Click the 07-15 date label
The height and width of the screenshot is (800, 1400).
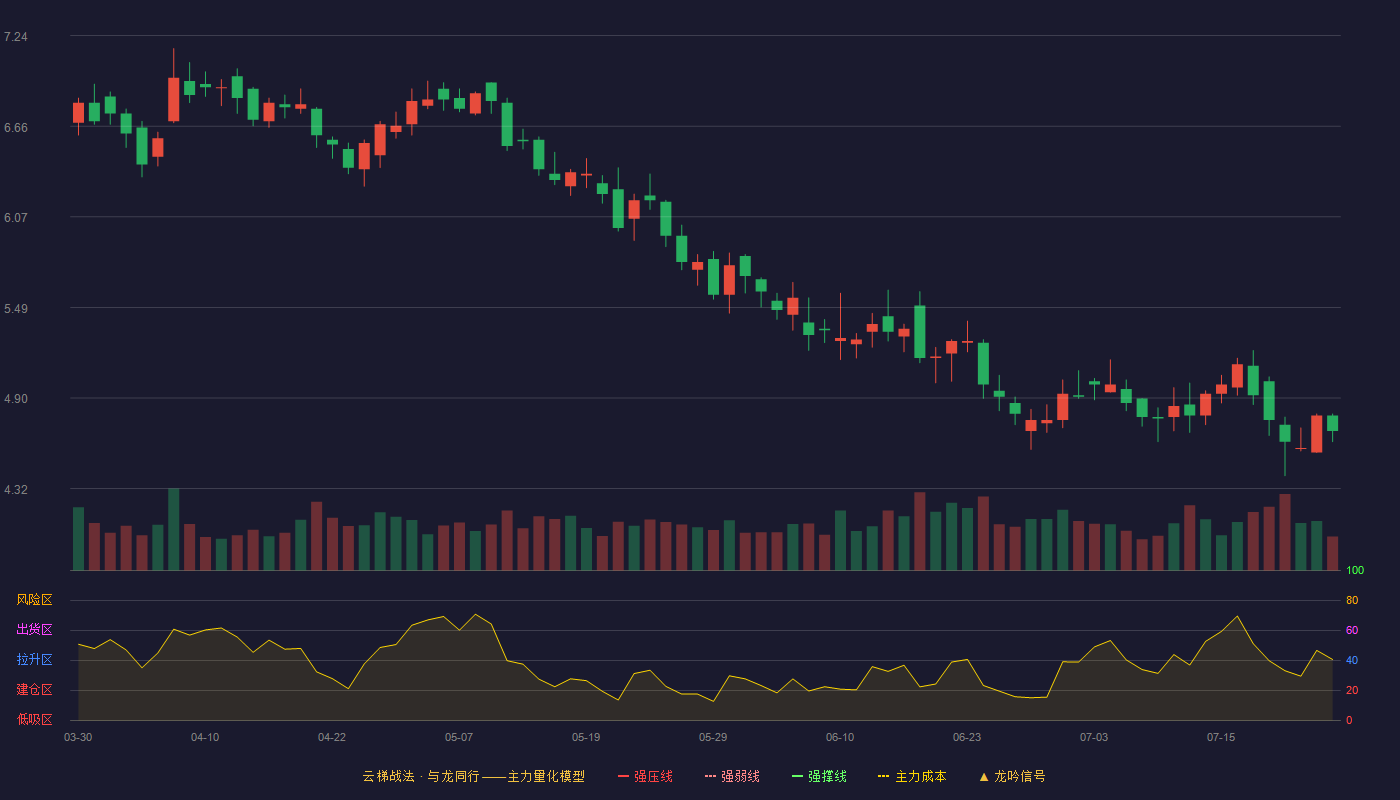[1221, 737]
